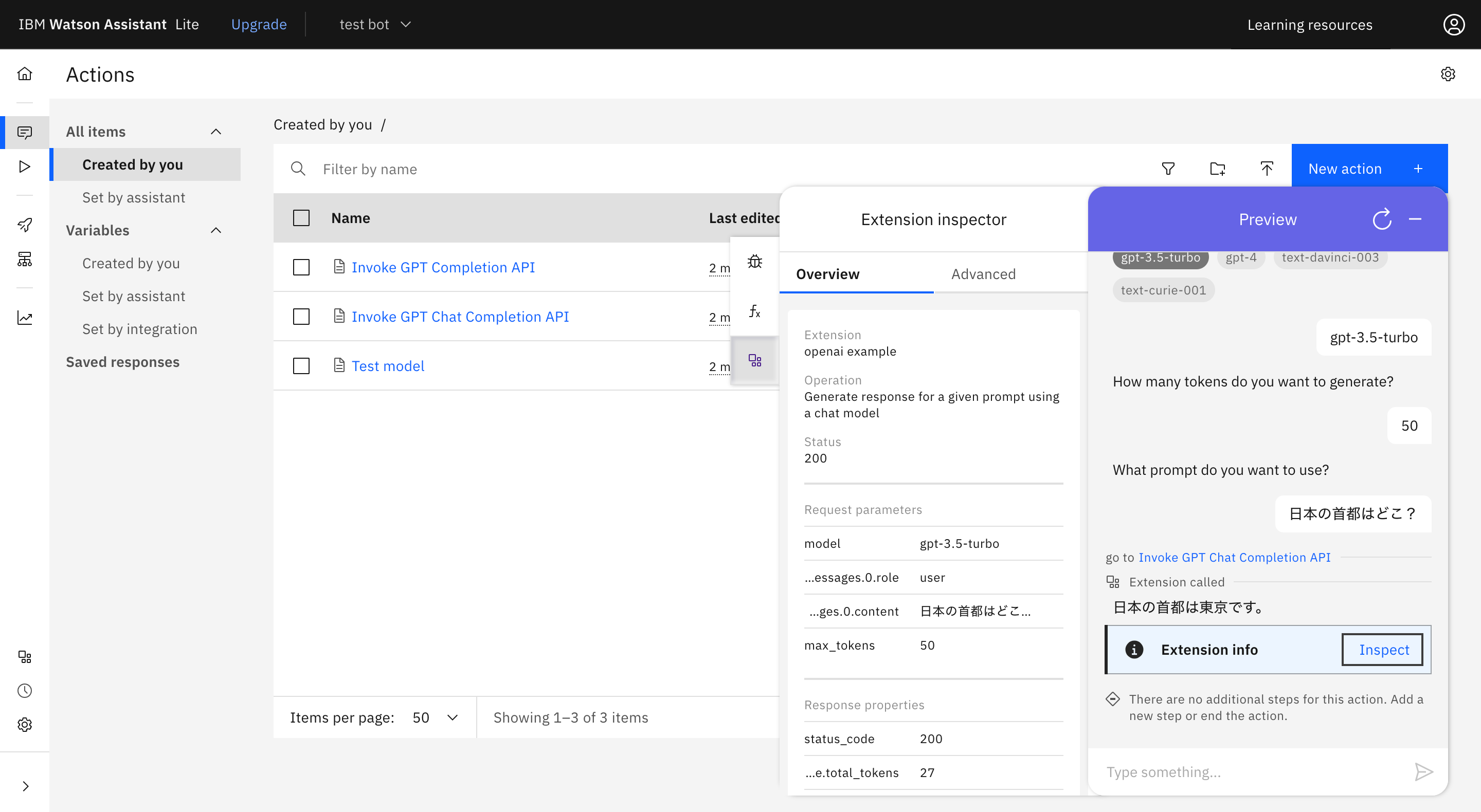Image resolution: width=1481 pixels, height=812 pixels.
Task: Restart conversation with Preview refresh icon
Action: (1382, 219)
